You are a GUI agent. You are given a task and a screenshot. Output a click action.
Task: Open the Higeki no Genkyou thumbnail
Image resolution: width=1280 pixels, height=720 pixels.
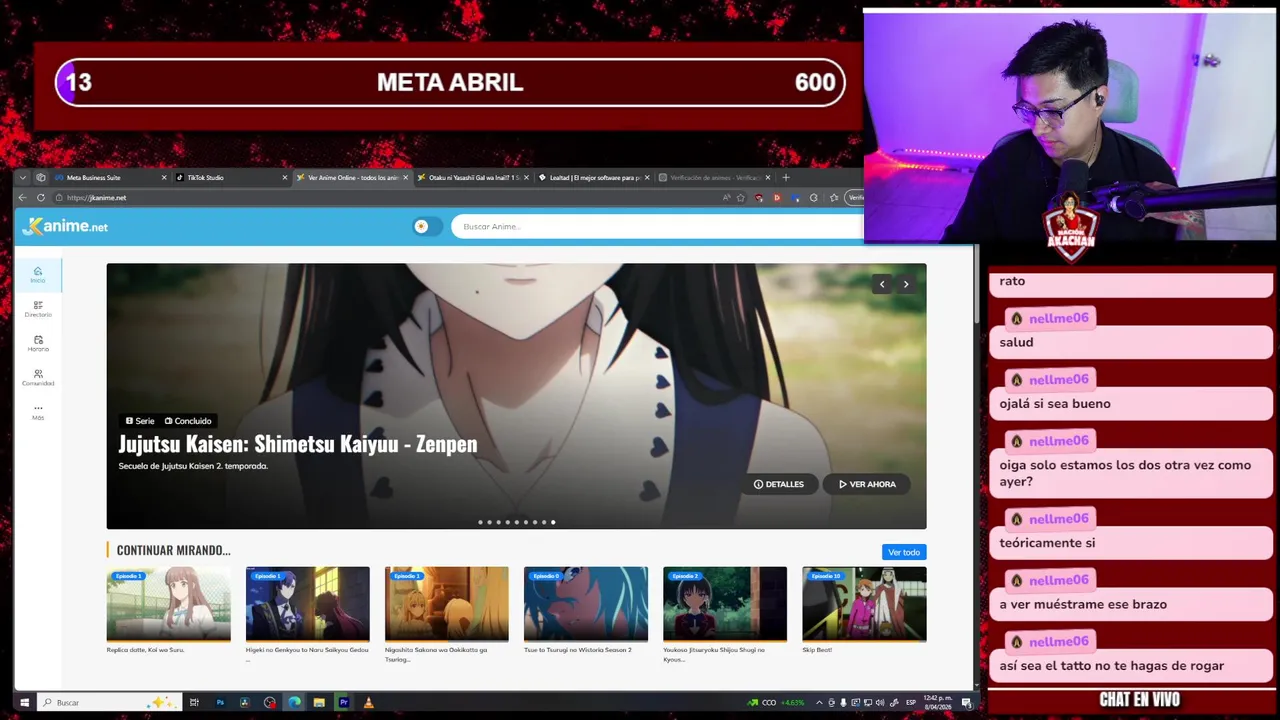[x=308, y=603]
